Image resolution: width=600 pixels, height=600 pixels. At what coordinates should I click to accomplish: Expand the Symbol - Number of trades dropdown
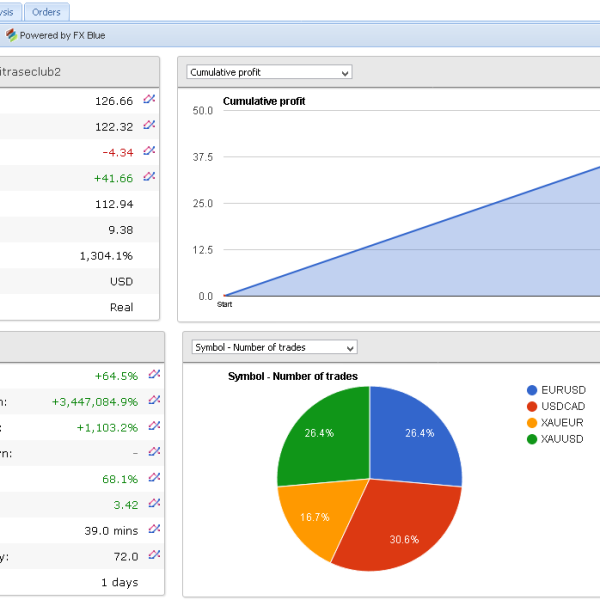pyautogui.click(x=272, y=347)
